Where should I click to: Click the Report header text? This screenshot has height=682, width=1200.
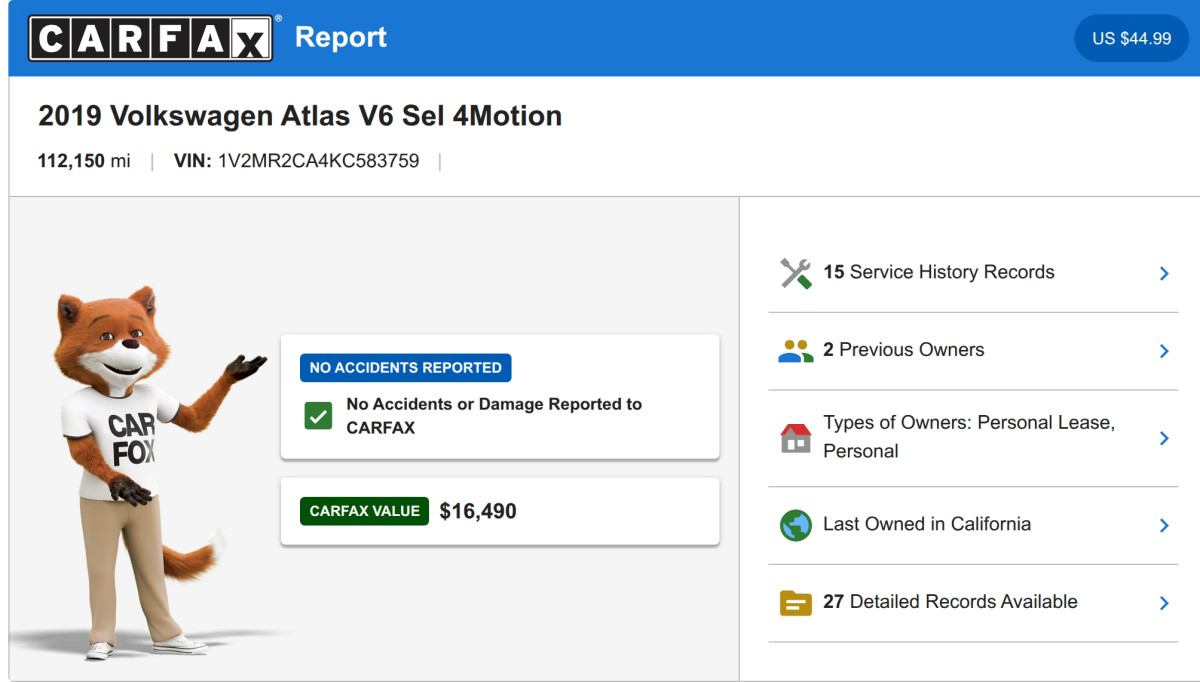click(x=341, y=37)
